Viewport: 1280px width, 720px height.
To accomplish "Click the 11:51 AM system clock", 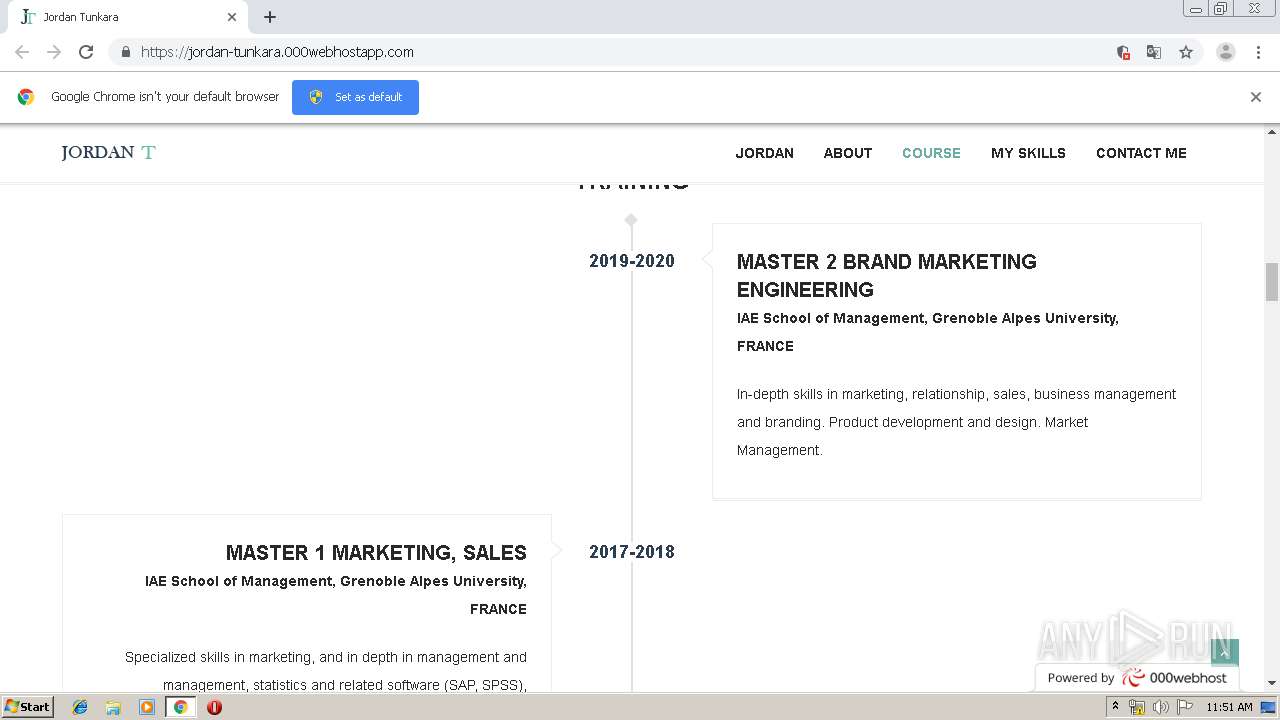I will (1229, 707).
